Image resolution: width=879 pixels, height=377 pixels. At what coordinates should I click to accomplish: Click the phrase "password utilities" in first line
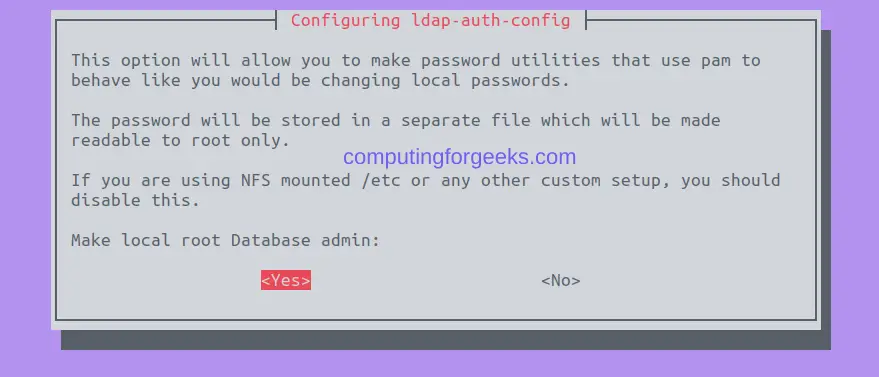[510, 60]
